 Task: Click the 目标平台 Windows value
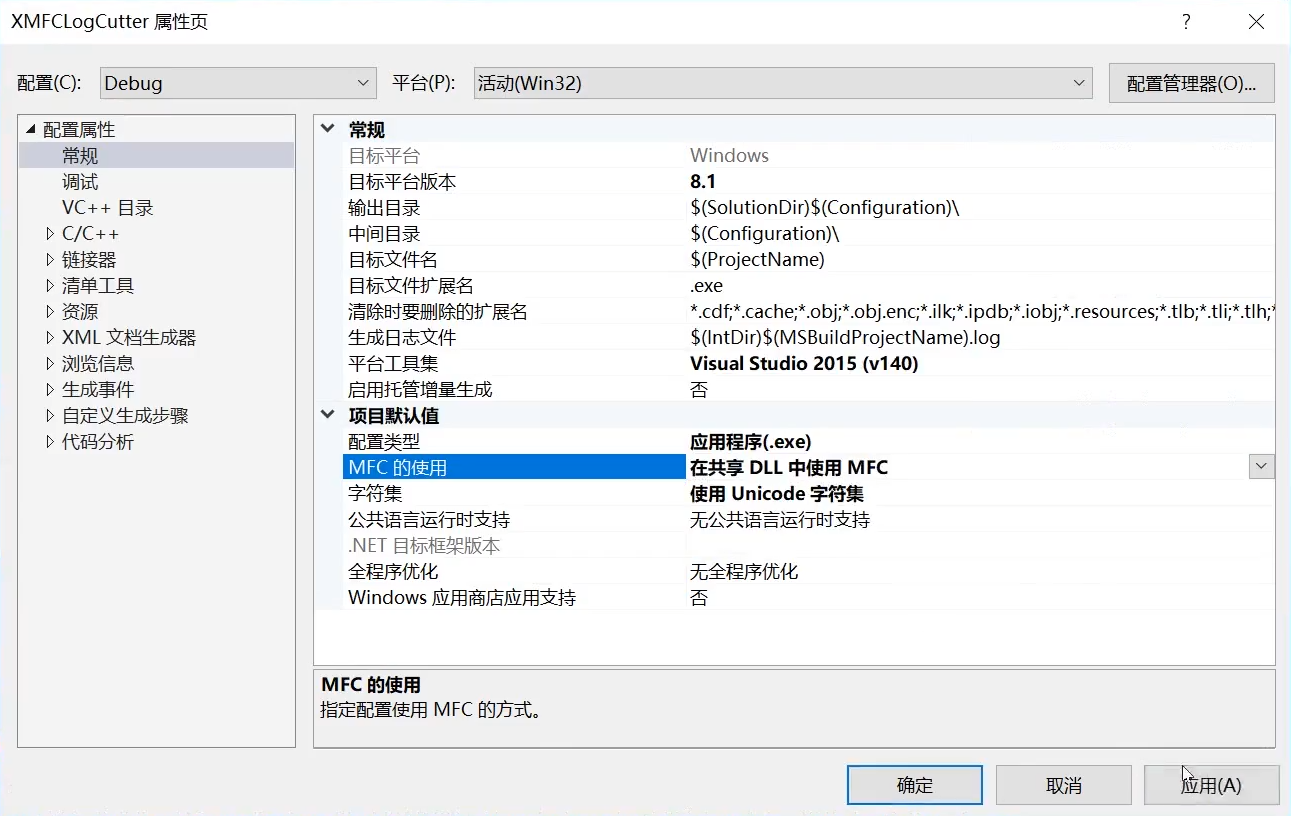click(x=730, y=156)
